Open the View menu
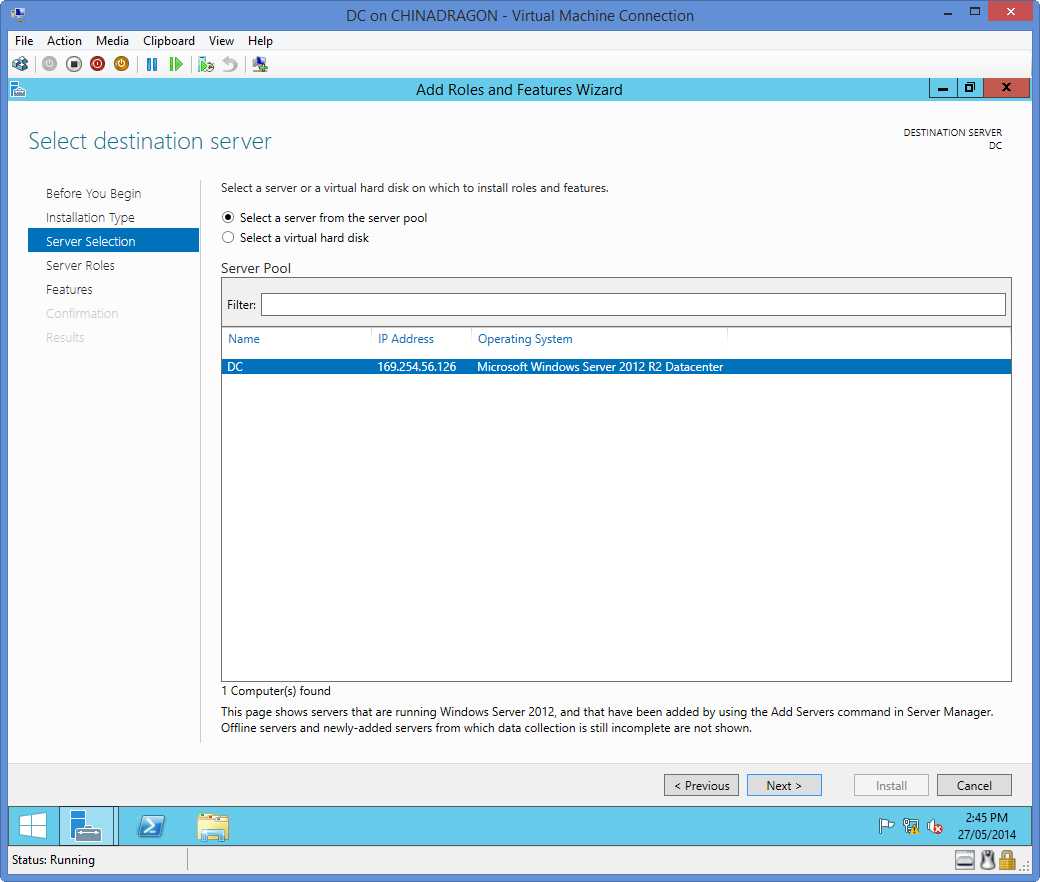1040x882 pixels. 221,40
